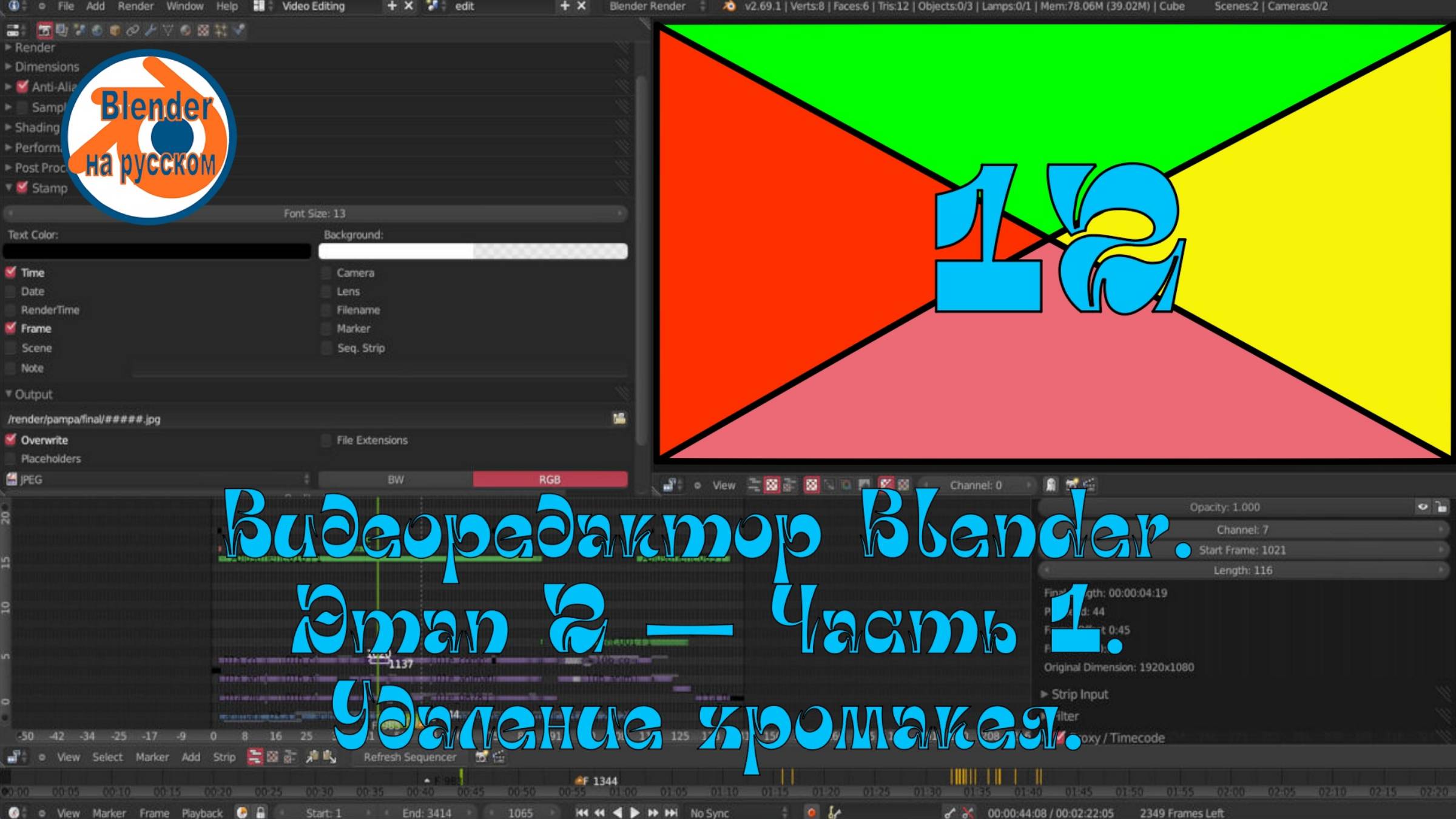
Task: Toggle the Overwrite output option
Action: click(11, 440)
